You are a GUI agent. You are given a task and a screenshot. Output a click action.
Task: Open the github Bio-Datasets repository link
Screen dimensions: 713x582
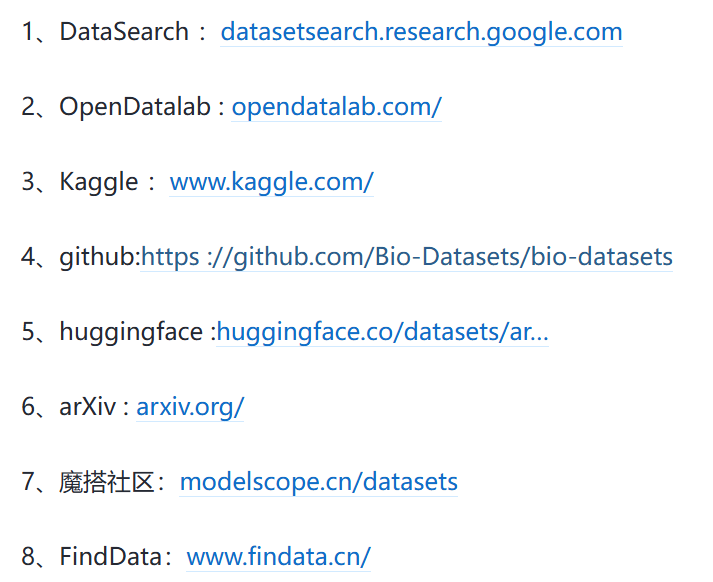click(x=407, y=257)
